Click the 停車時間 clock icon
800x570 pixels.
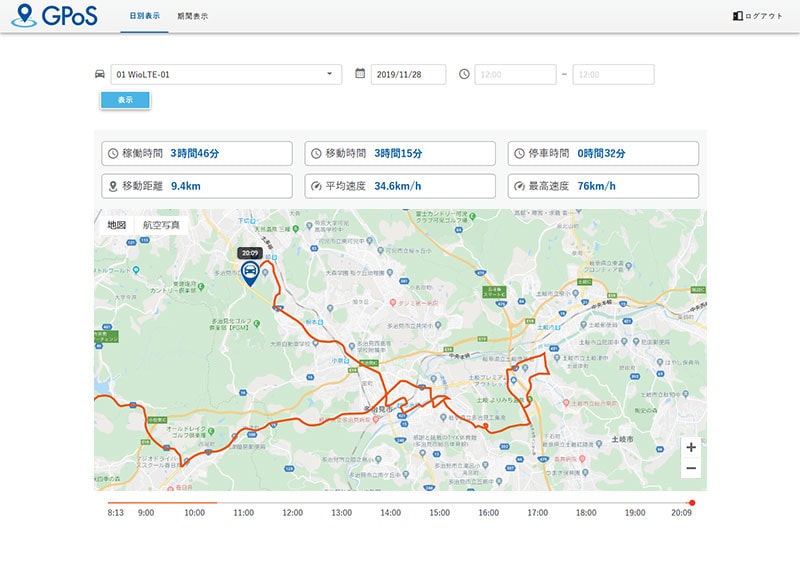pyautogui.click(x=519, y=153)
